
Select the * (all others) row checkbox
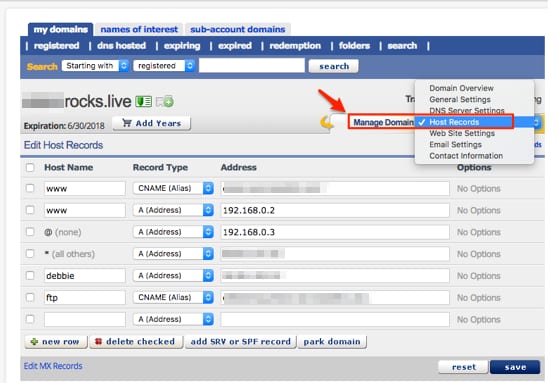point(30,254)
